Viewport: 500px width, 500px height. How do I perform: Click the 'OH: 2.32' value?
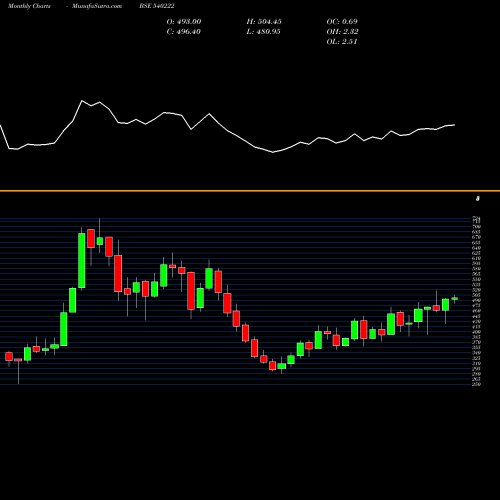click(342, 32)
